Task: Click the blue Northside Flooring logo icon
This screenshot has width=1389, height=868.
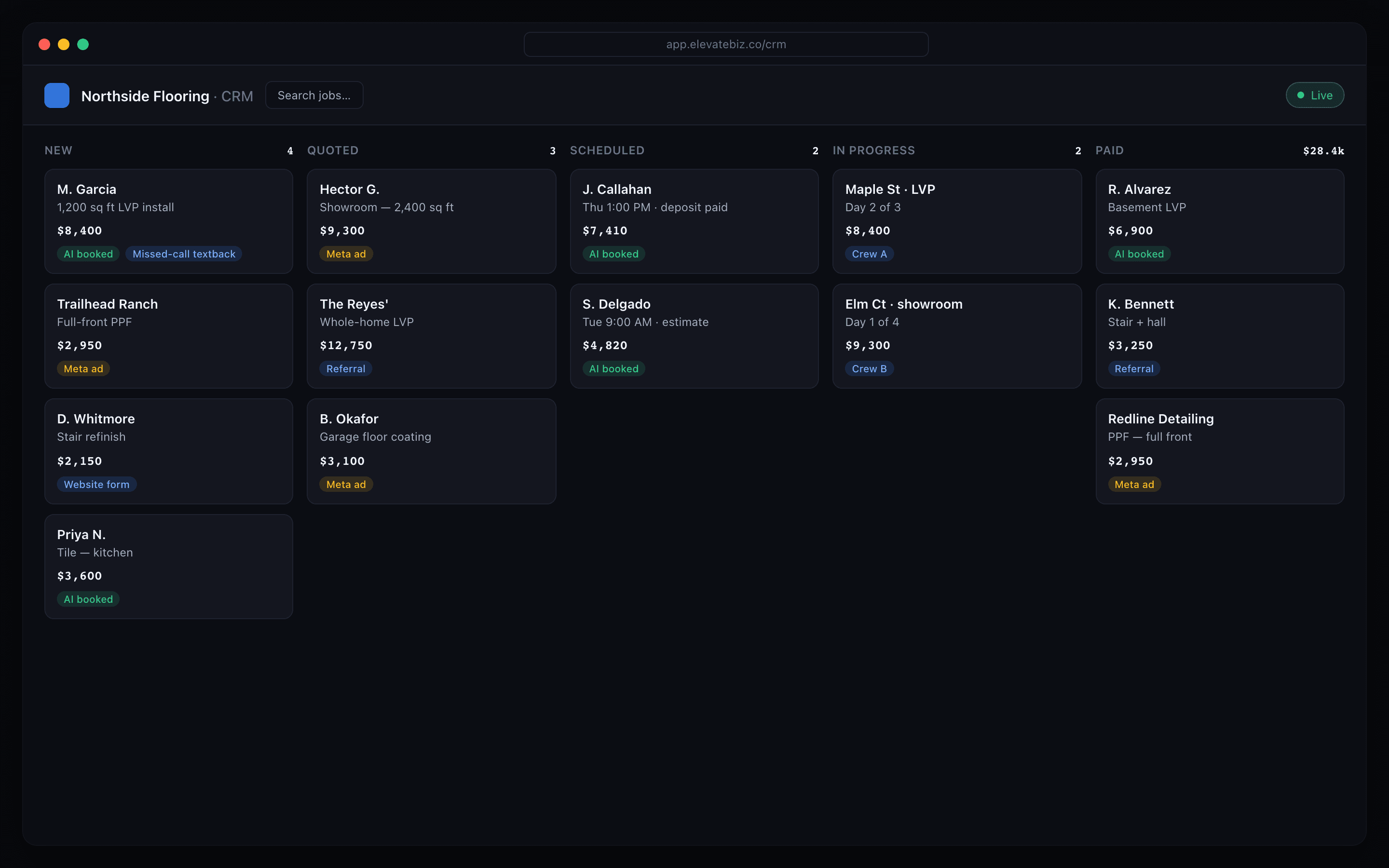Action: tap(57, 95)
